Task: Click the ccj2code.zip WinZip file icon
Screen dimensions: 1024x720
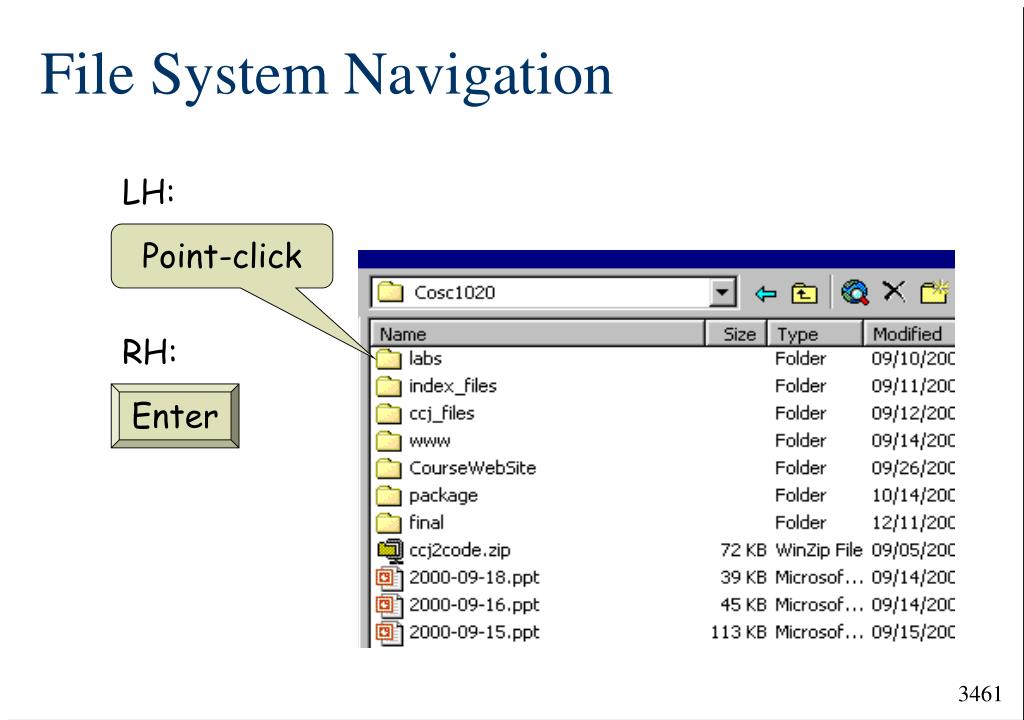Action: (390, 551)
